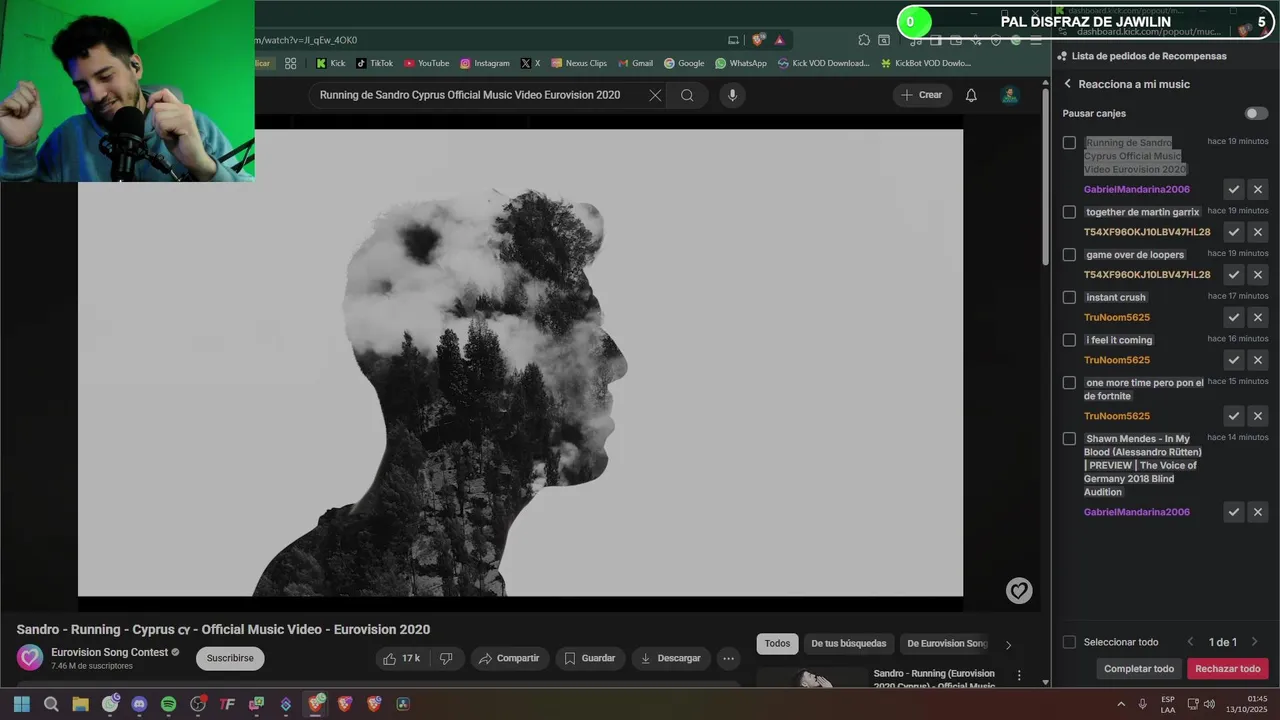Open Nexus Clips bookmark
The height and width of the screenshot is (720, 1280).
click(579, 63)
